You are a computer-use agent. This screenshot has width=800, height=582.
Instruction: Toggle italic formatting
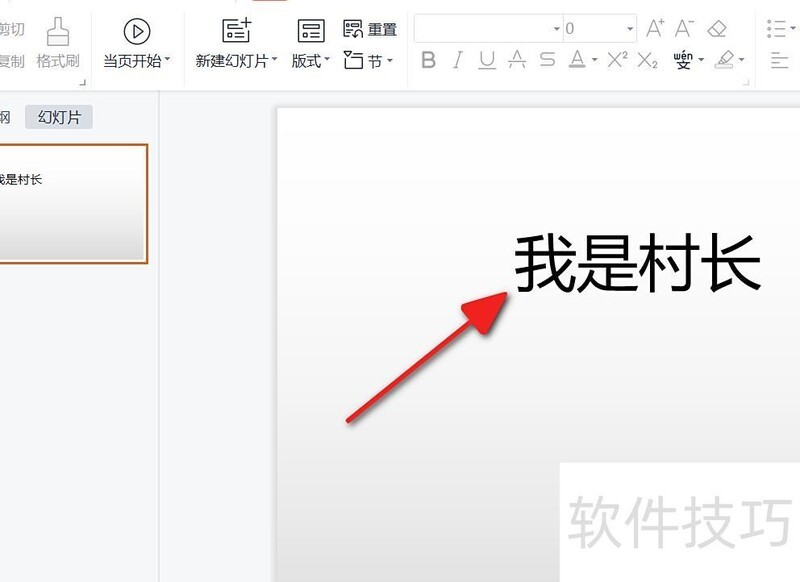tap(456, 60)
